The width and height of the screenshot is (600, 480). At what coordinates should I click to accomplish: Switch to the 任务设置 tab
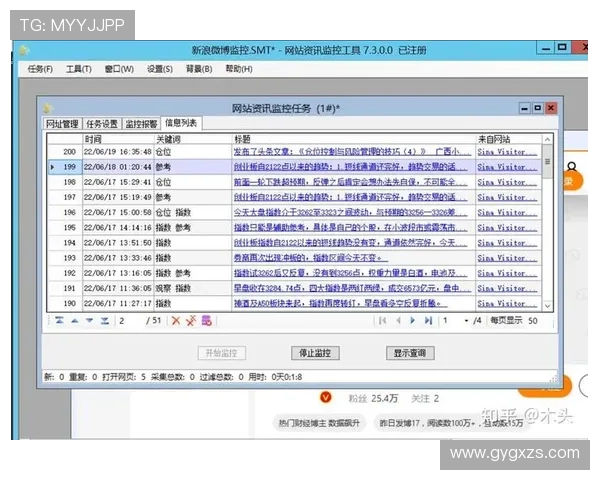[102, 124]
